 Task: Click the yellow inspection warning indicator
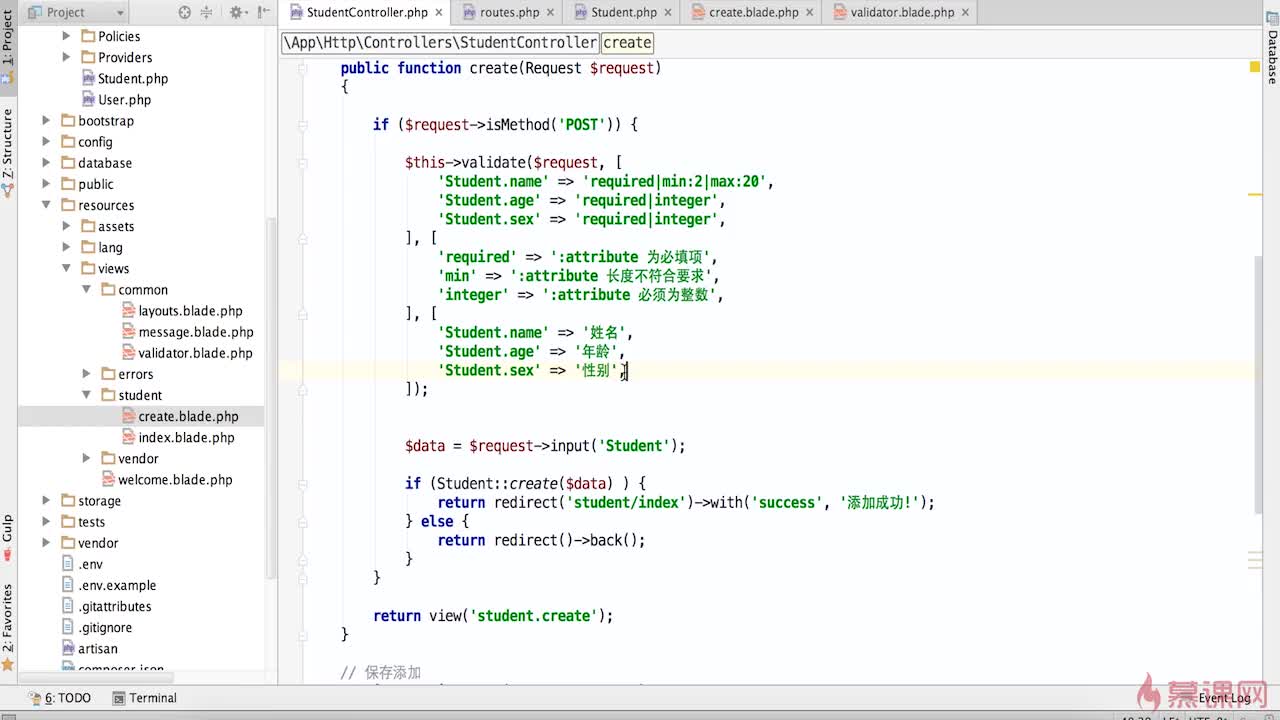pos(1255,66)
